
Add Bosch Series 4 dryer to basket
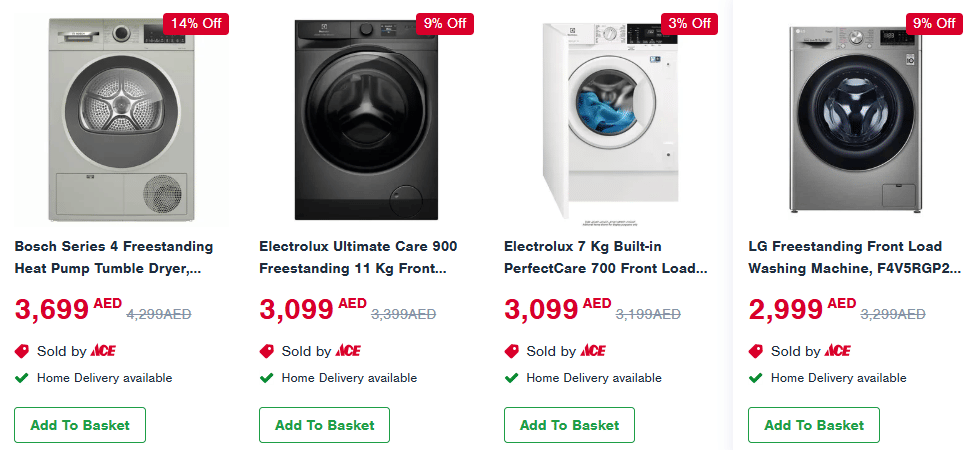coord(80,425)
